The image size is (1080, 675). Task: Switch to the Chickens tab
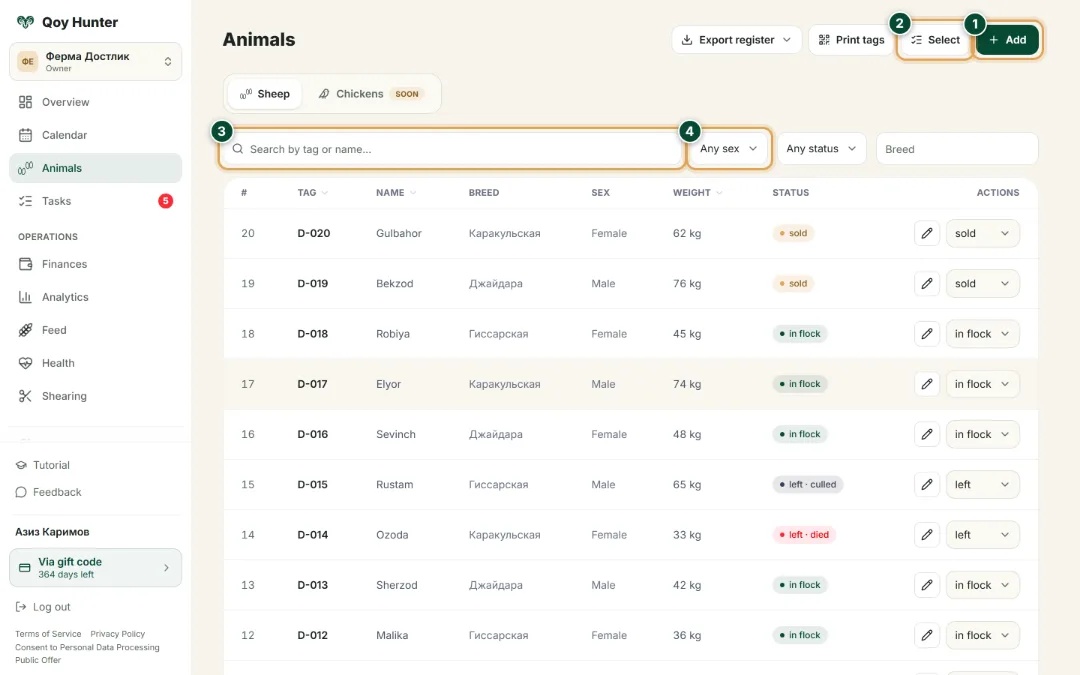(371, 94)
